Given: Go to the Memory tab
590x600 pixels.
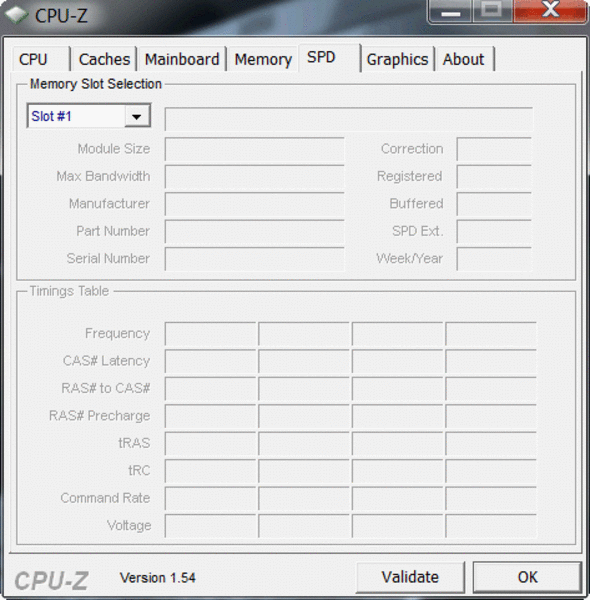Looking at the screenshot, I should [x=263, y=59].
